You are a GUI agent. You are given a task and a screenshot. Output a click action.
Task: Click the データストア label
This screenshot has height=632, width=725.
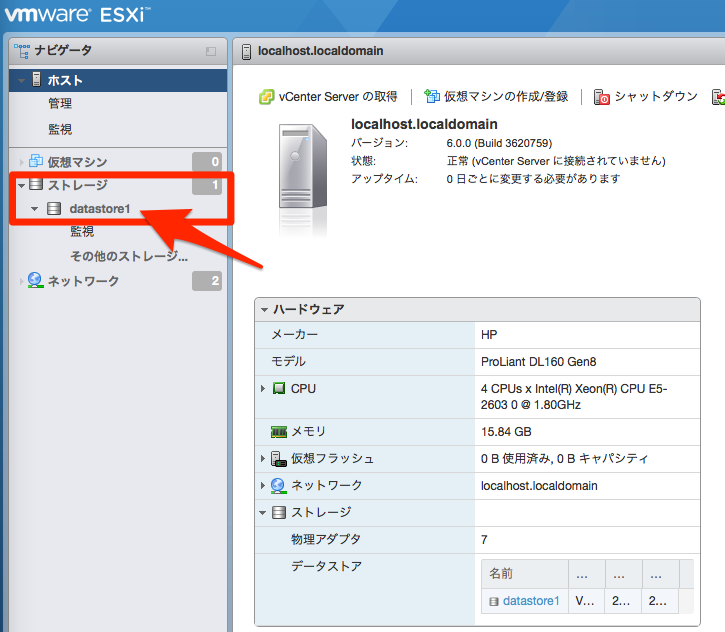(x=326, y=566)
